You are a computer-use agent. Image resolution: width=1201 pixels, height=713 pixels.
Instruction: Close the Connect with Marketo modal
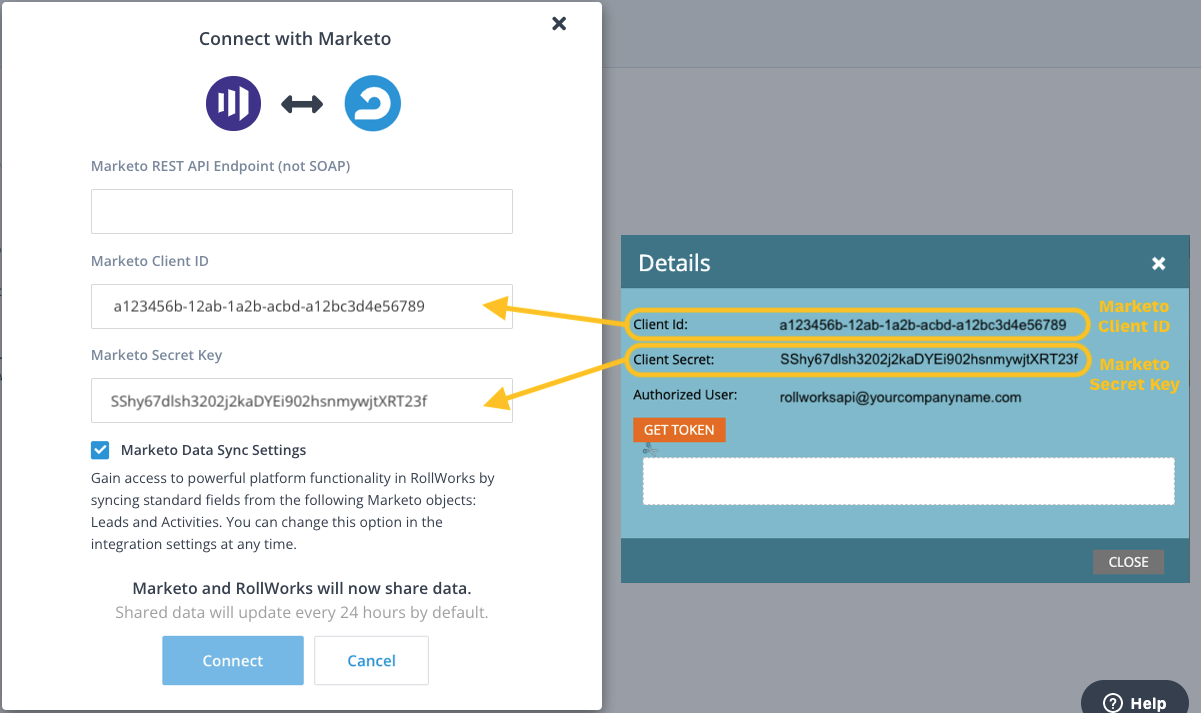pyautogui.click(x=559, y=23)
